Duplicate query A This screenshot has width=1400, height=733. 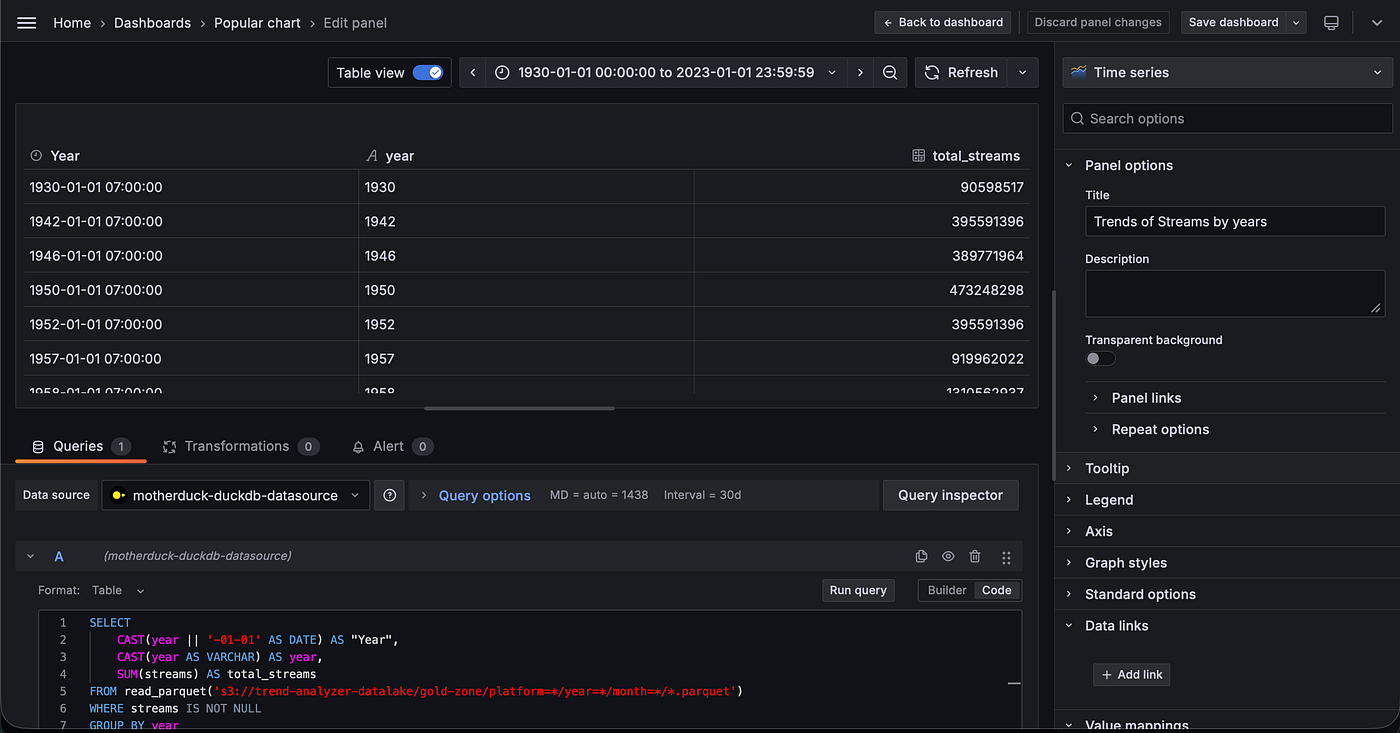pos(922,557)
